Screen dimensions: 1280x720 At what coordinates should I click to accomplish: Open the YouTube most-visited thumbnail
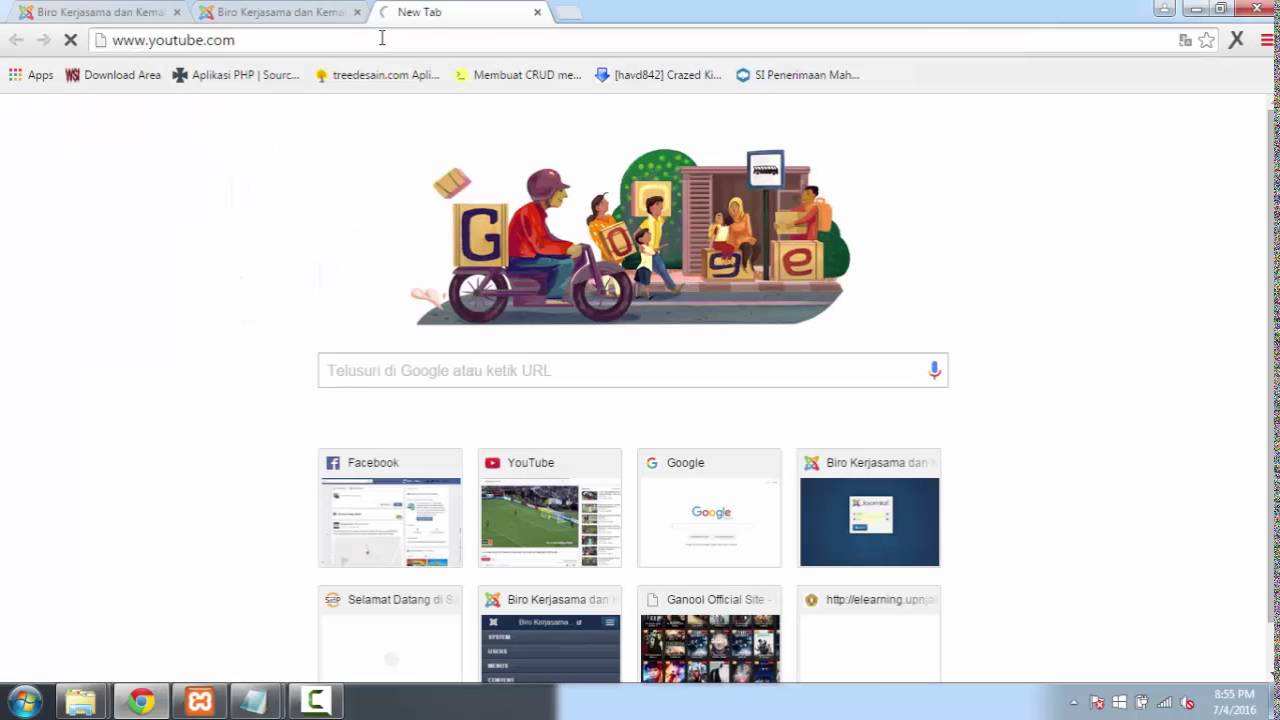click(x=550, y=508)
